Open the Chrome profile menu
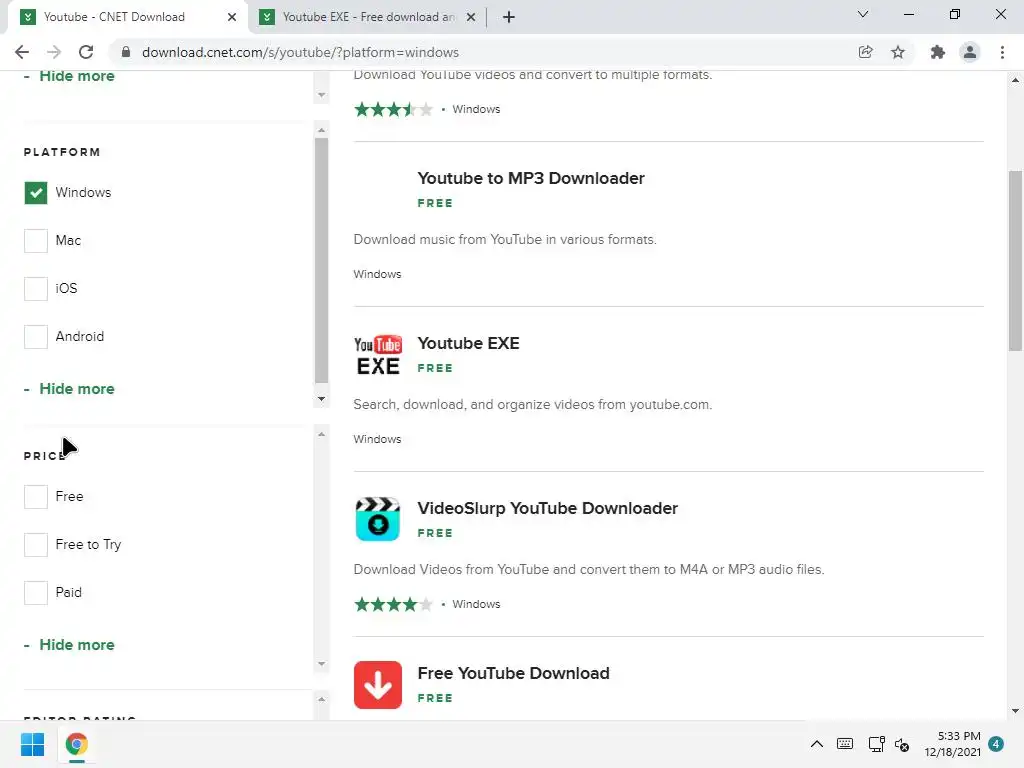The image size is (1024, 768). [x=970, y=52]
